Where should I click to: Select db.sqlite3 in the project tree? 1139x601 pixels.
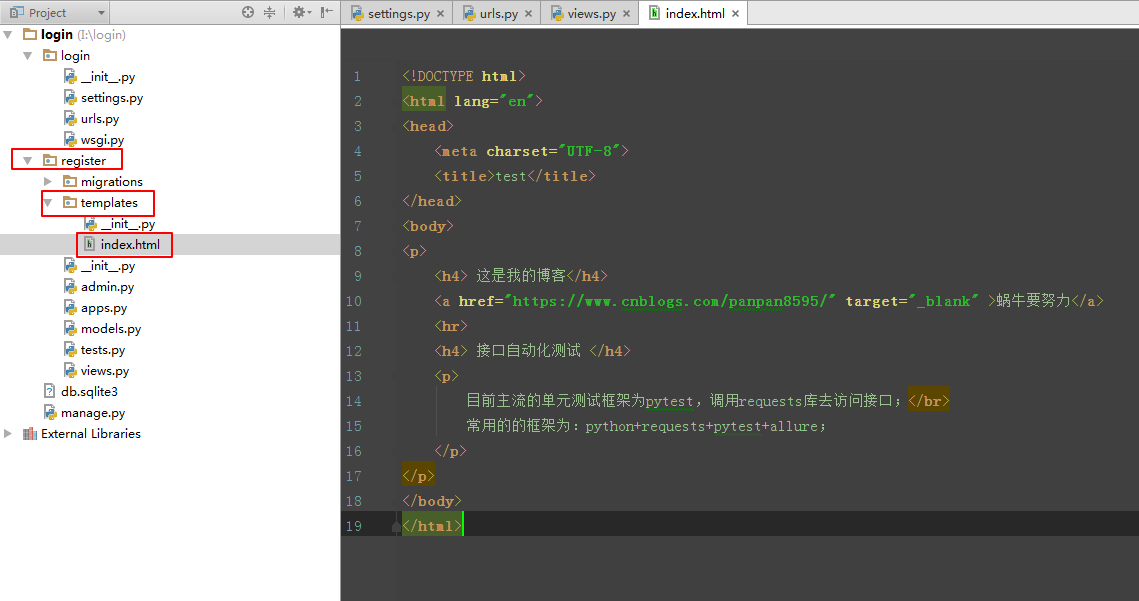(81, 392)
